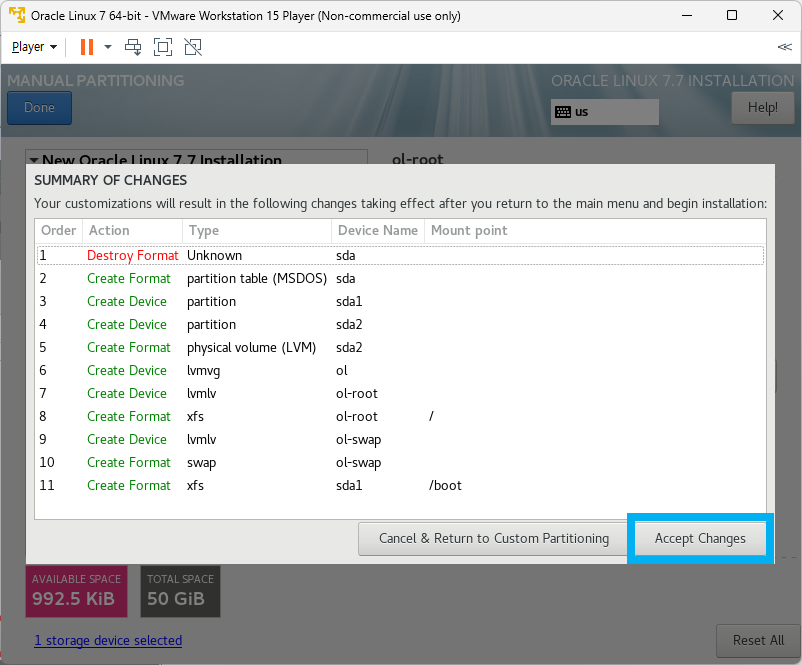Open the 1 storage device selected link
The height and width of the screenshot is (665, 802).
pos(108,640)
